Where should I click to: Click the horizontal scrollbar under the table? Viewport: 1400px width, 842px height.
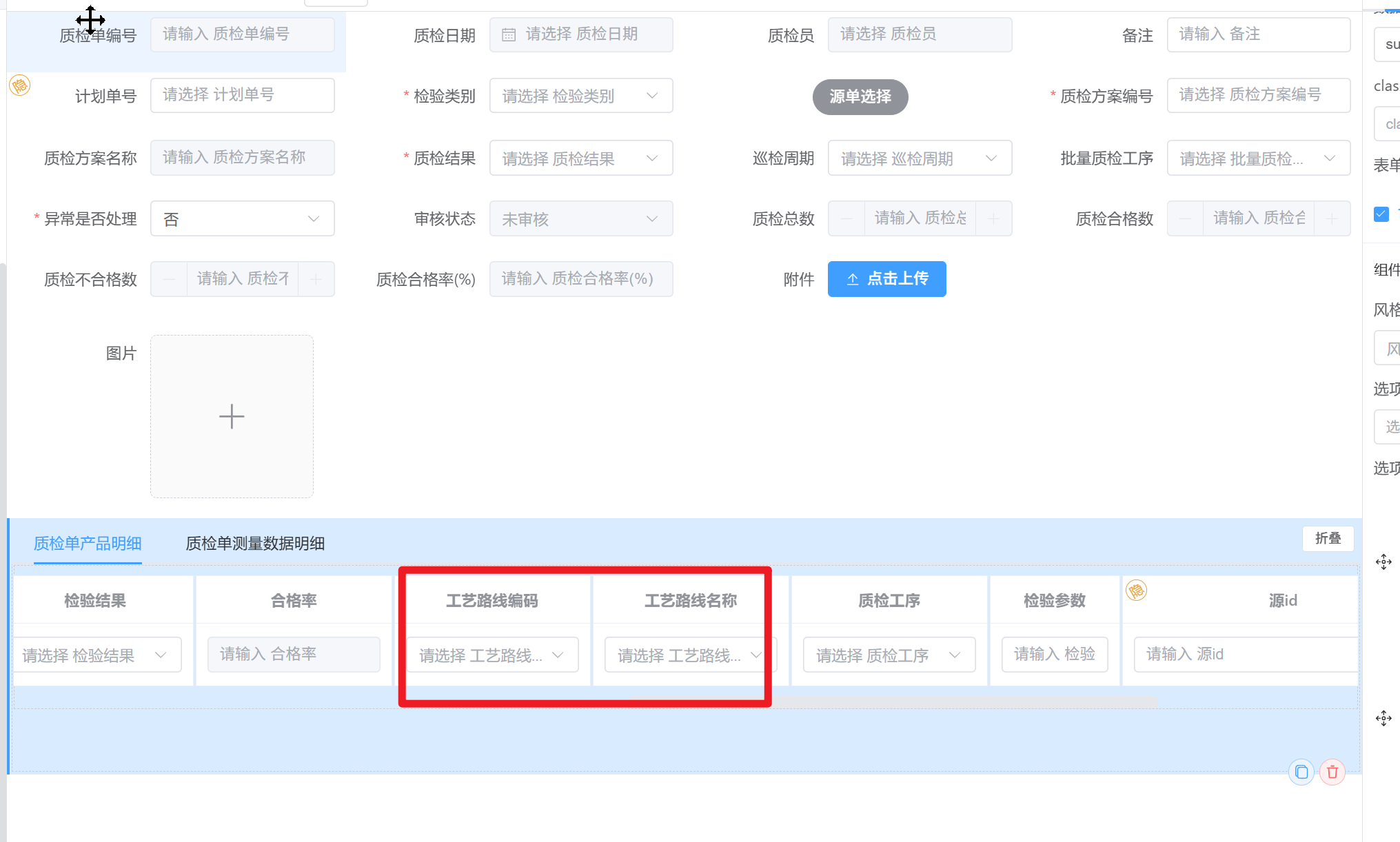(x=965, y=701)
